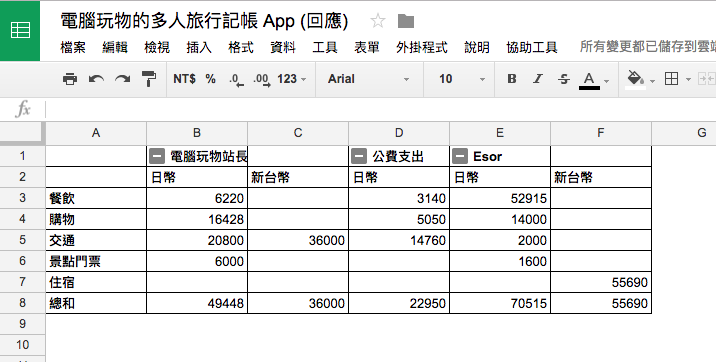This screenshot has width=716, height=362.
Task: Select column A header
Action: [x=96, y=133]
